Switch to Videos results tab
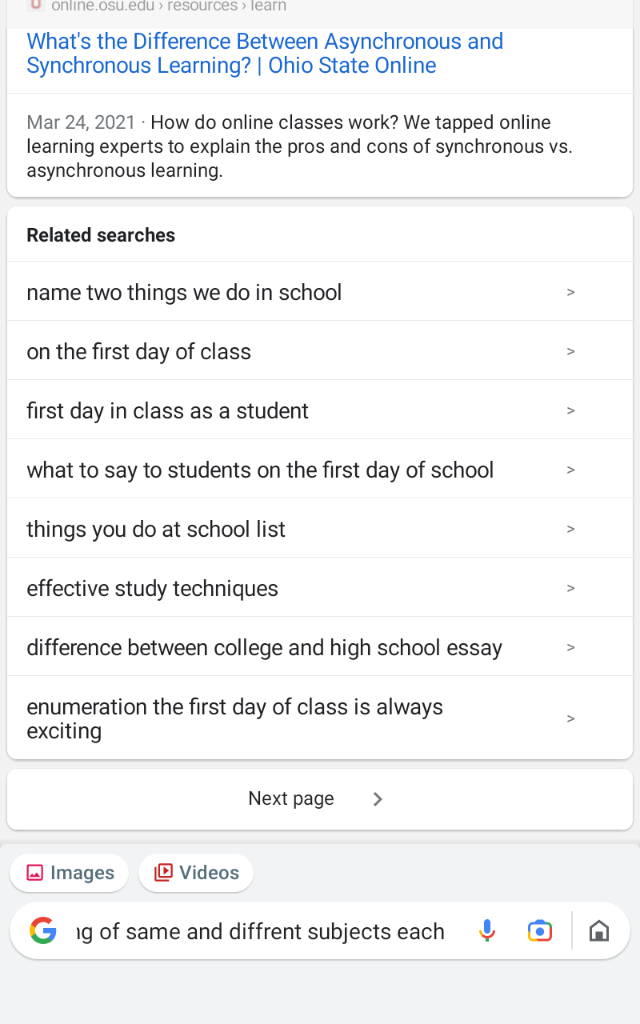Viewport: 640px width, 1024px height. click(197, 873)
